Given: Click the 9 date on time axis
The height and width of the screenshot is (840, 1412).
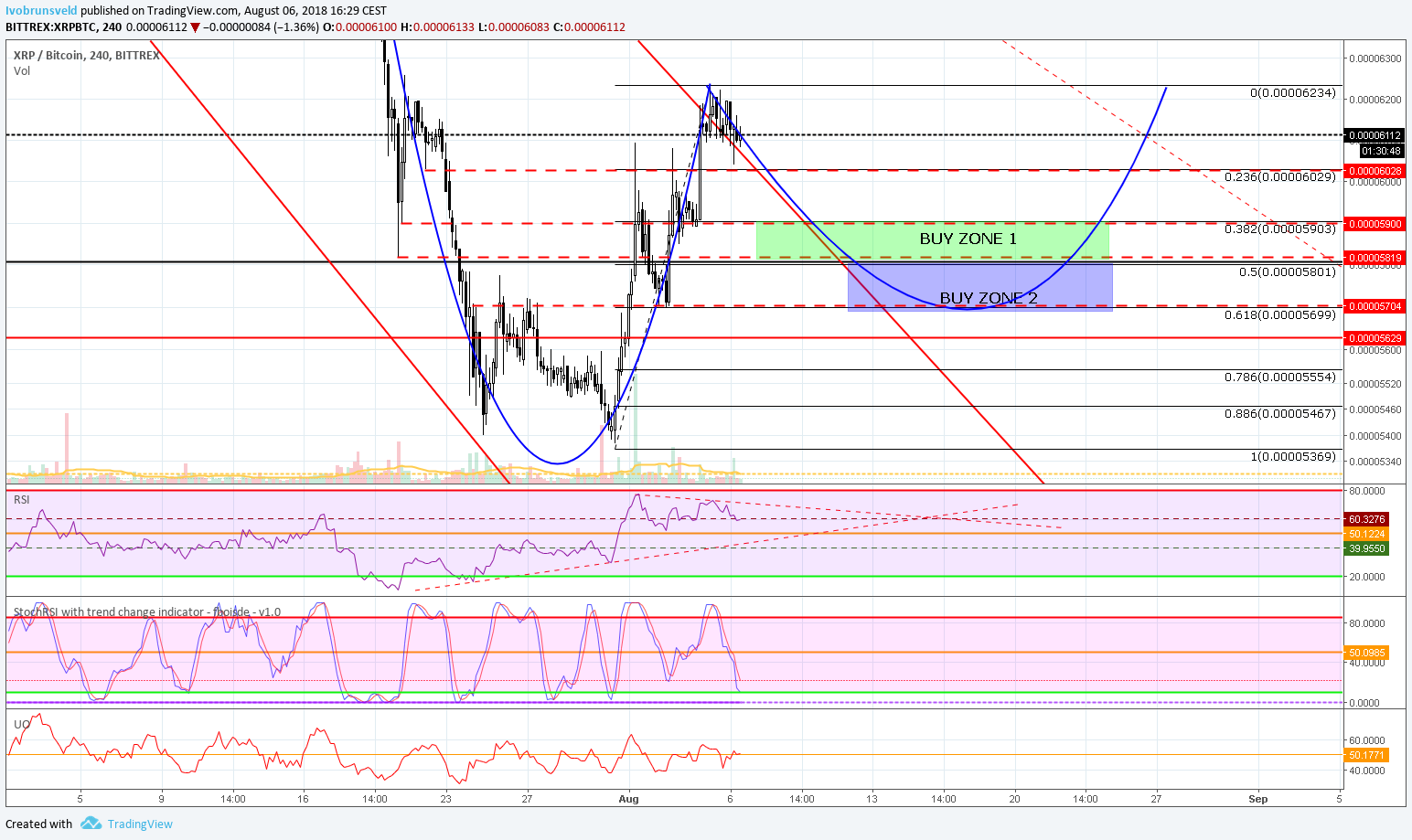Looking at the screenshot, I should click(161, 799).
